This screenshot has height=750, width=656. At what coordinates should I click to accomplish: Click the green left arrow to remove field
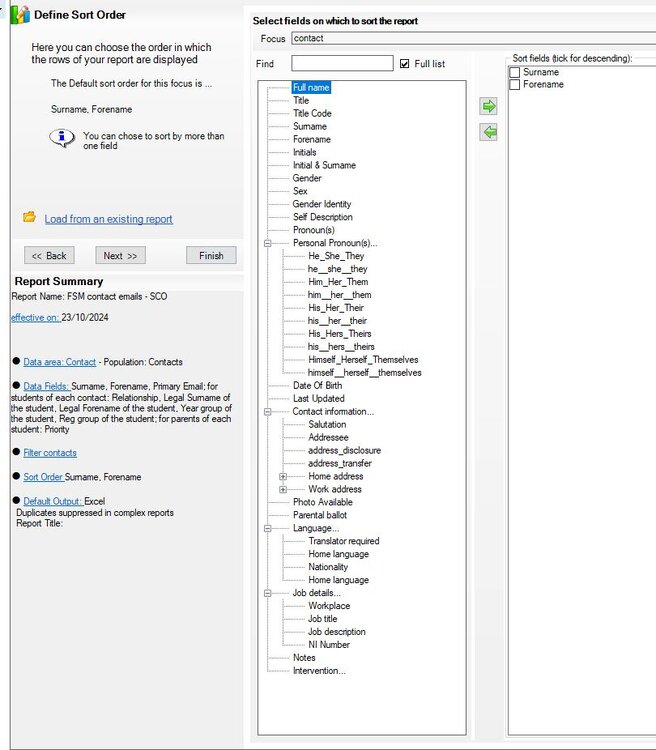coord(488,132)
